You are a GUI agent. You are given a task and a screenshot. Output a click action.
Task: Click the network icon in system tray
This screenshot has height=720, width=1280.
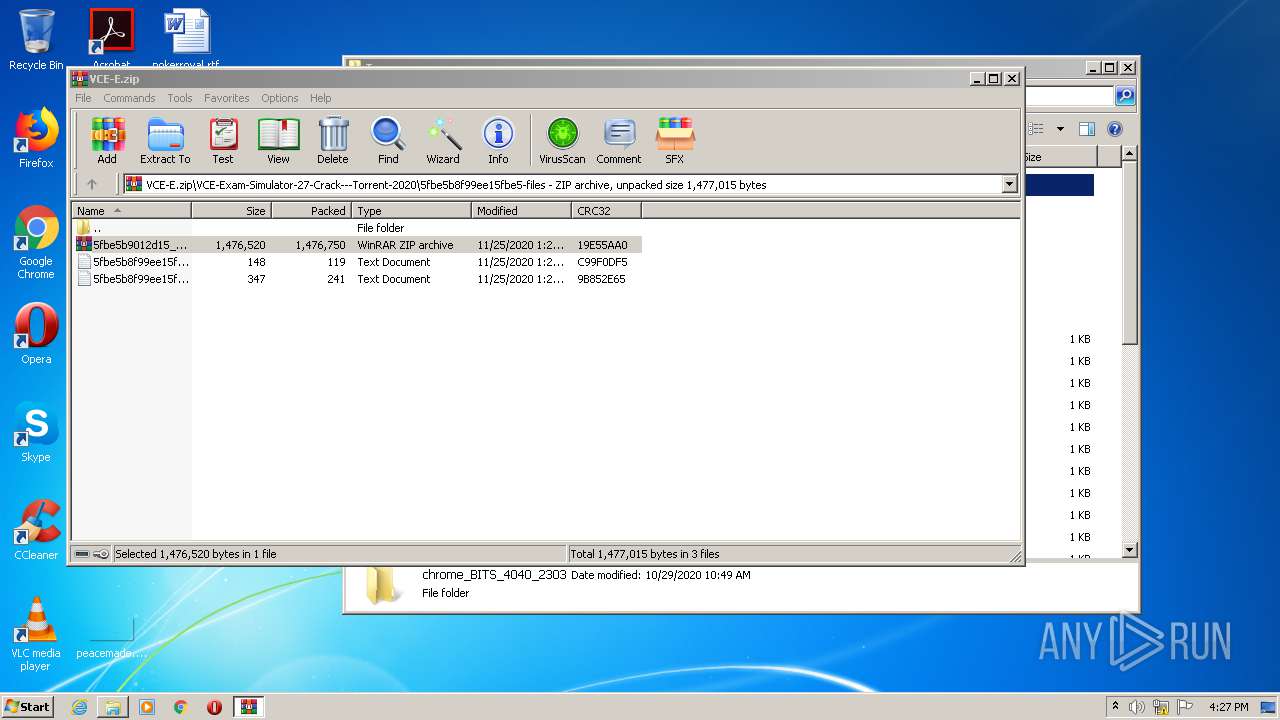click(x=1161, y=707)
